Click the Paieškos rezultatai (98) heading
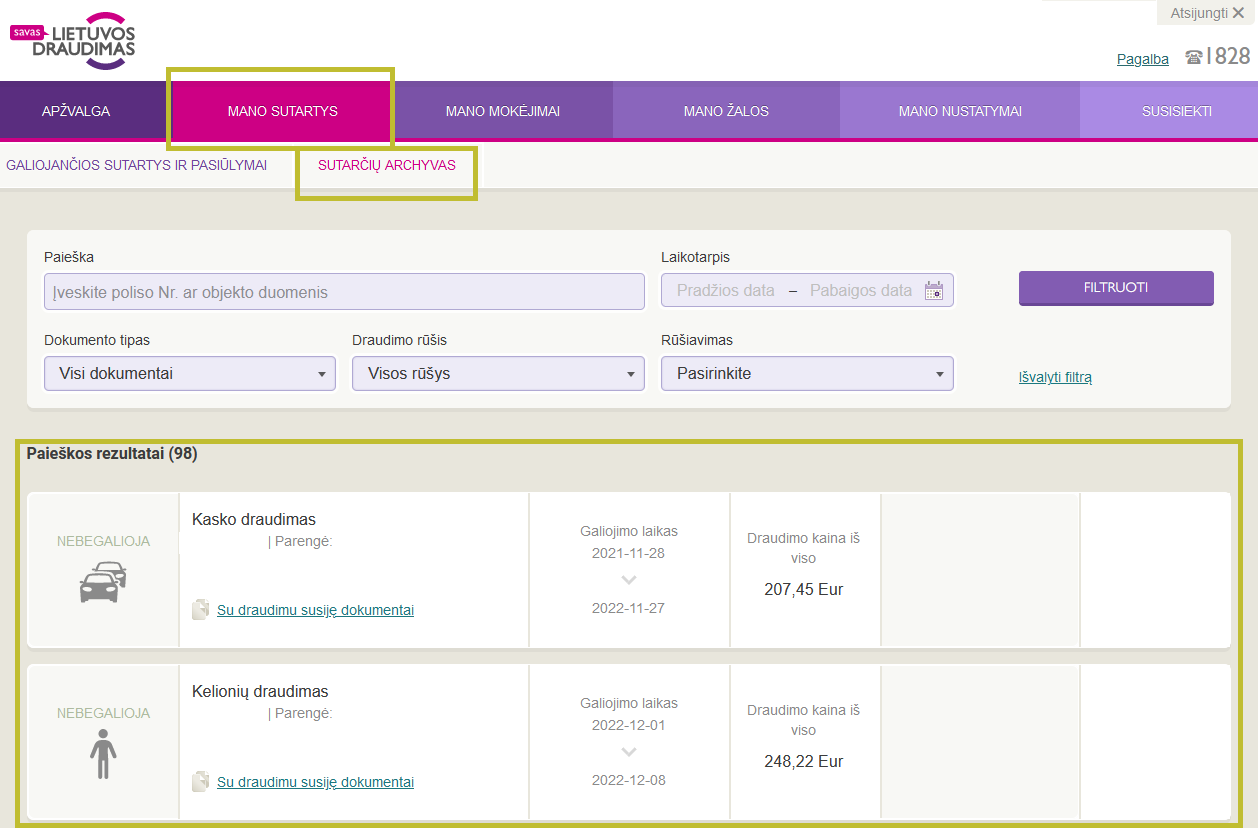Viewport: 1258px width, 828px height. coord(112,454)
